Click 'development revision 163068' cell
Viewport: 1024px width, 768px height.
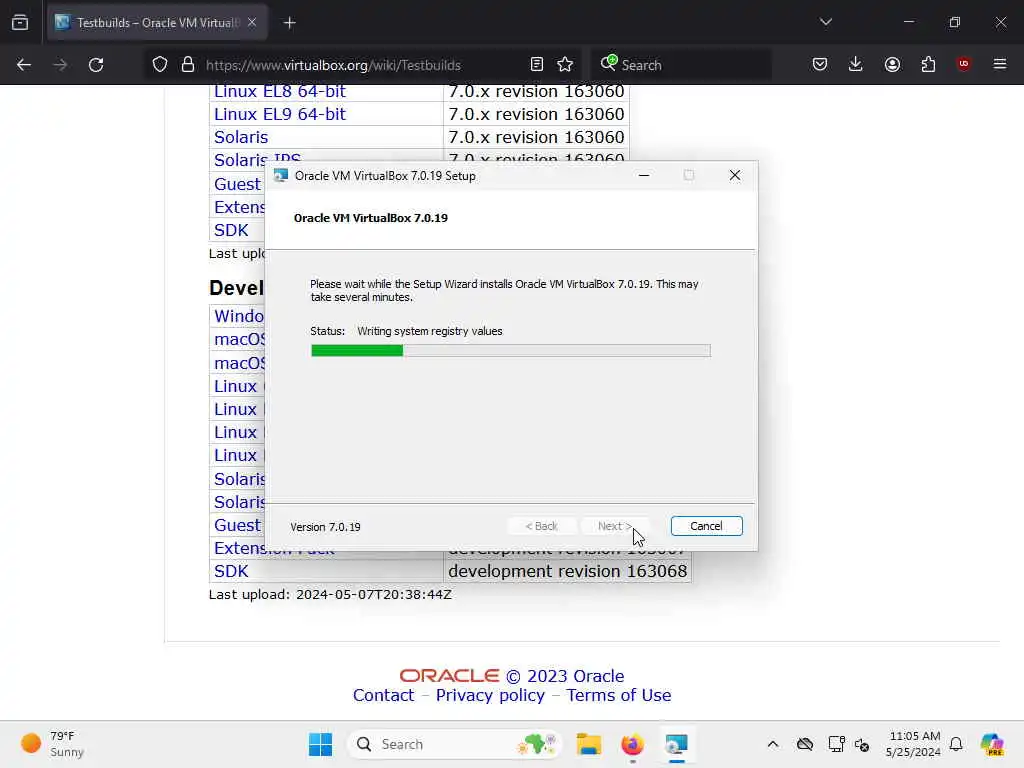[568, 571]
